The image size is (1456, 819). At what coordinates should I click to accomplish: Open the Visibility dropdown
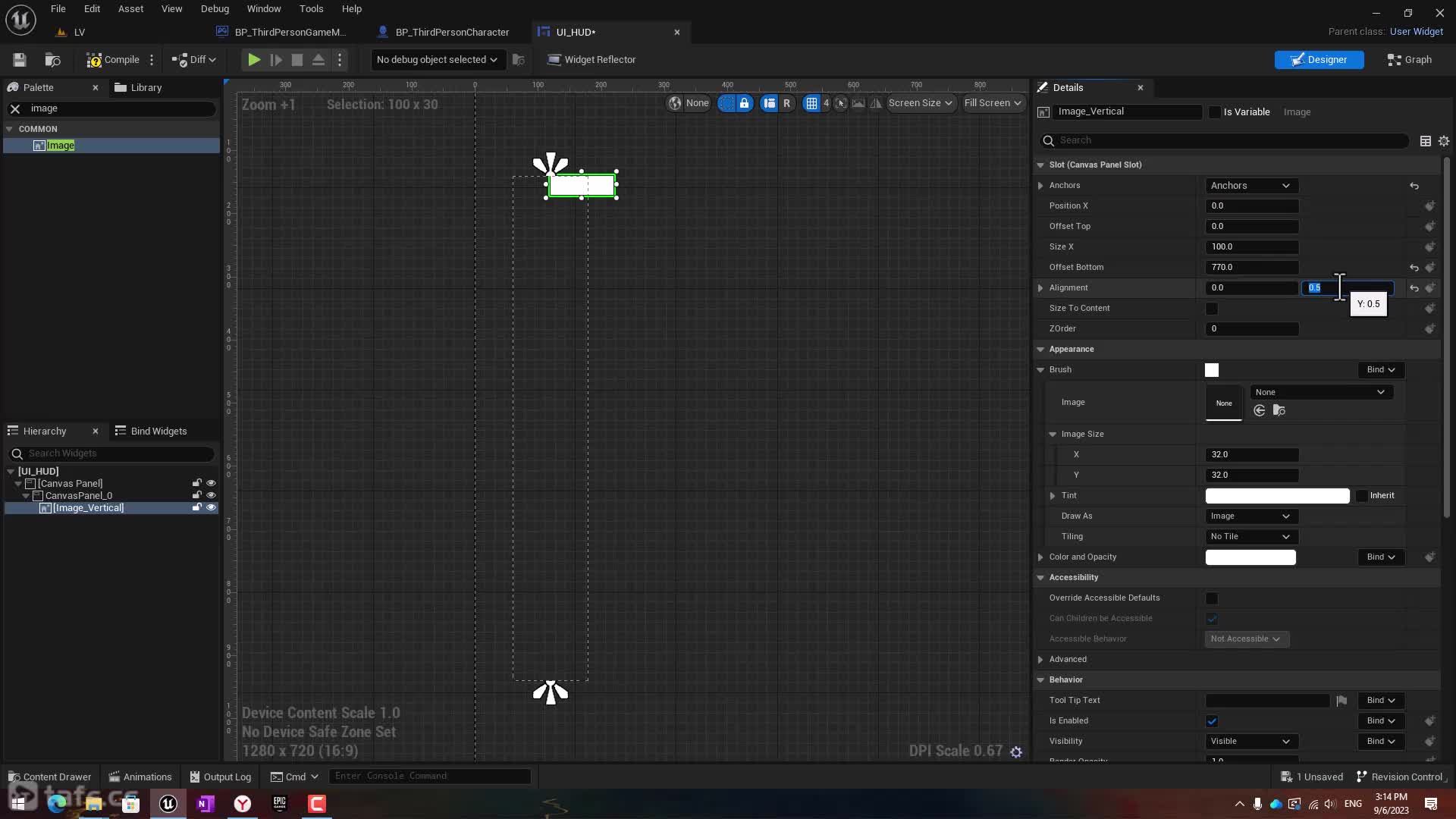tap(1251, 742)
